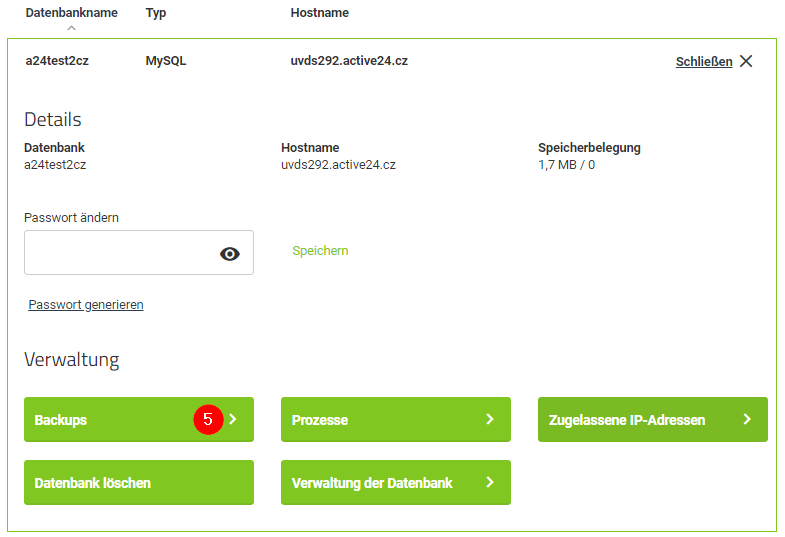Click the X icon next to Schließen
785x537 pixels.
click(x=746, y=61)
